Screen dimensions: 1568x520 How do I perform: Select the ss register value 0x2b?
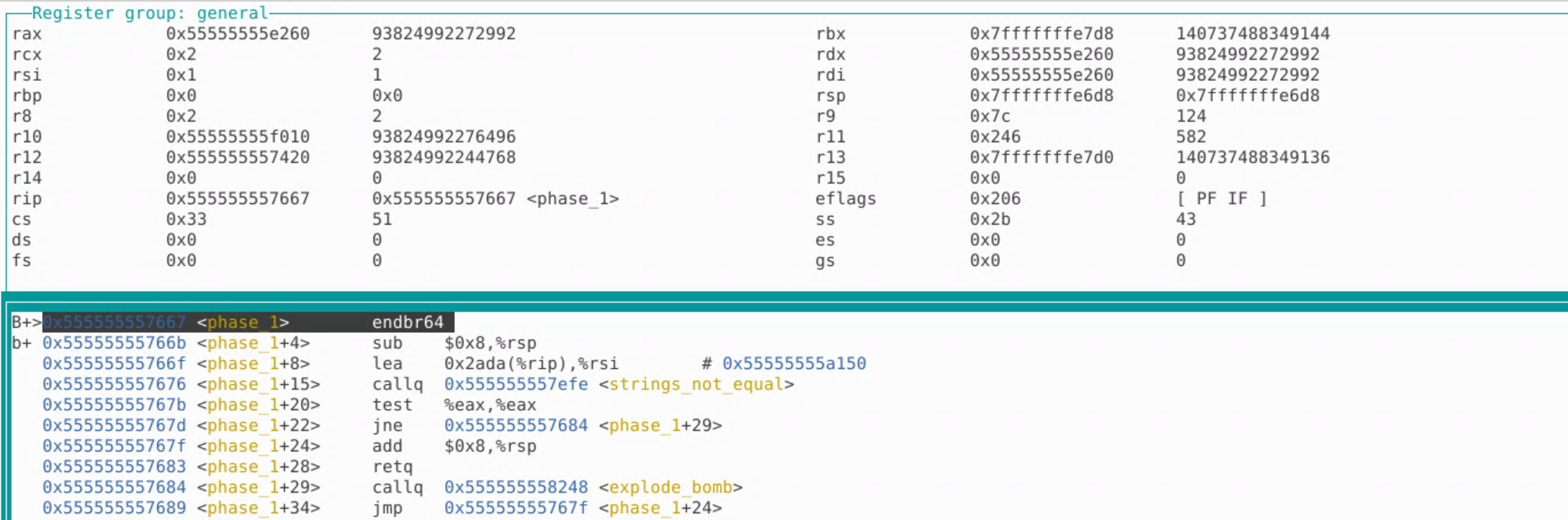point(990,219)
